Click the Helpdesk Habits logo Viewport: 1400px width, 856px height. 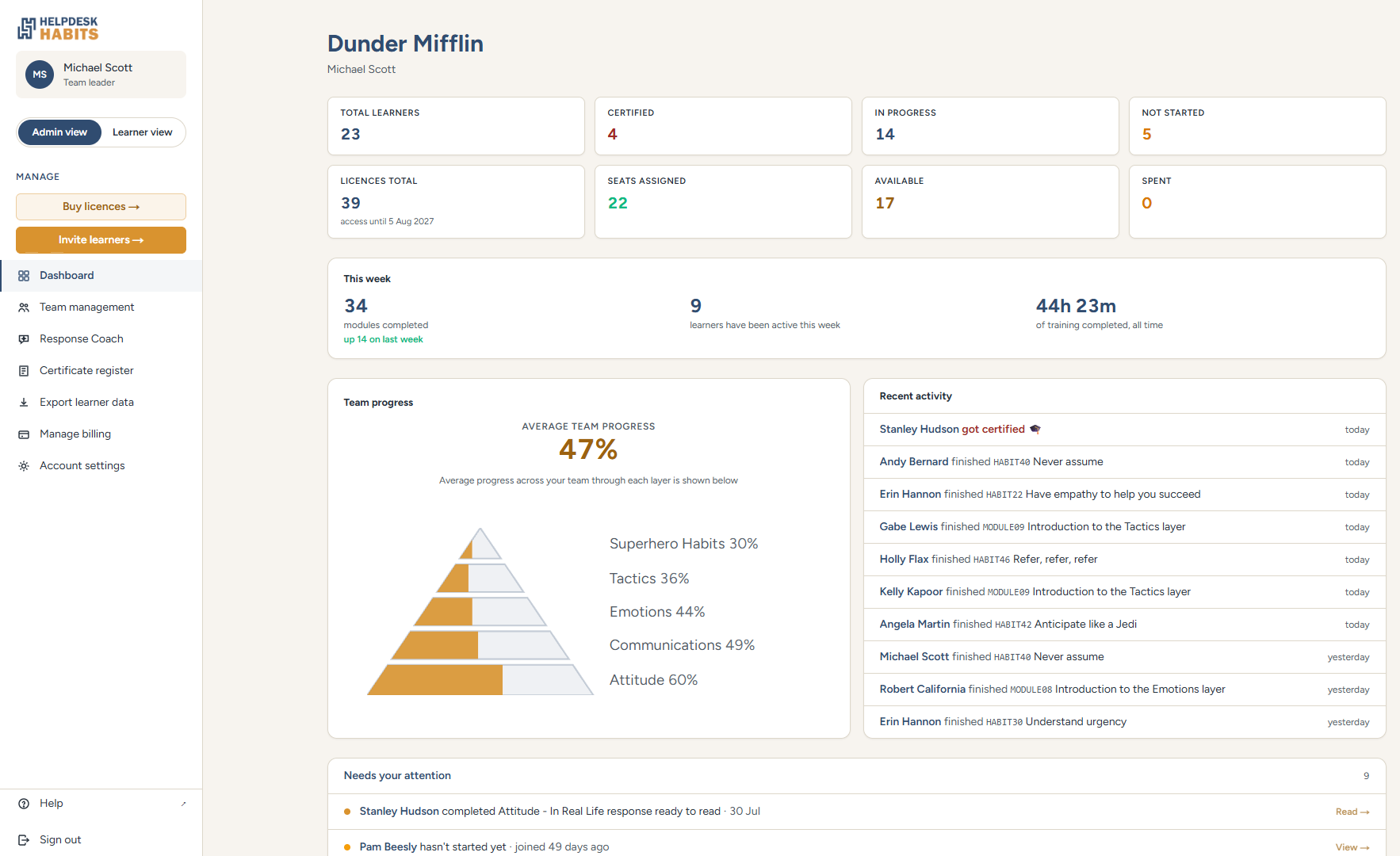click(x=58, y=29)
